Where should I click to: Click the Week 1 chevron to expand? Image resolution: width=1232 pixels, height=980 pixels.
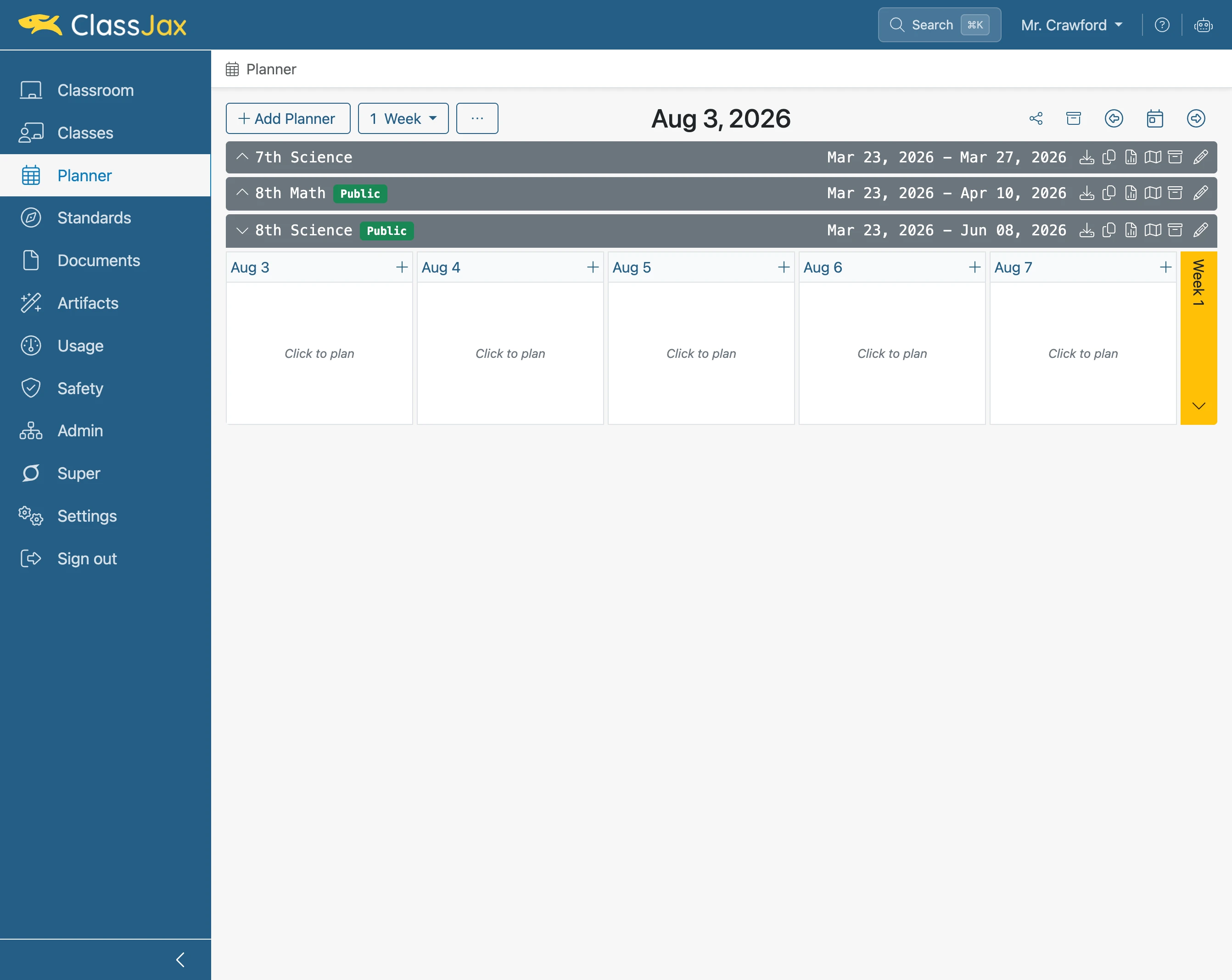pos(1198,406)
